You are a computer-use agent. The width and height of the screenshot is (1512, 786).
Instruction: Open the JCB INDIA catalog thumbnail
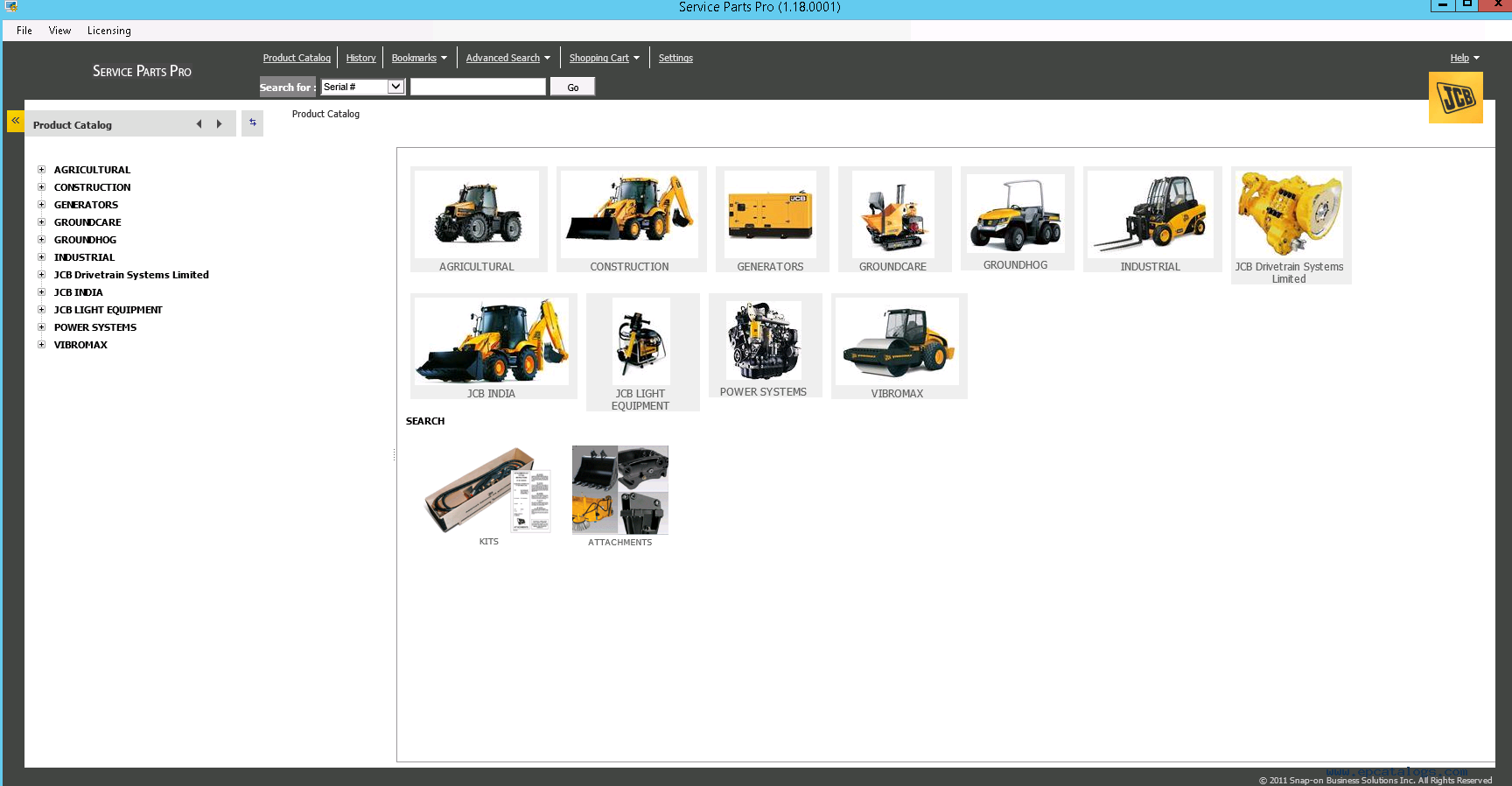tap(492, 341)
